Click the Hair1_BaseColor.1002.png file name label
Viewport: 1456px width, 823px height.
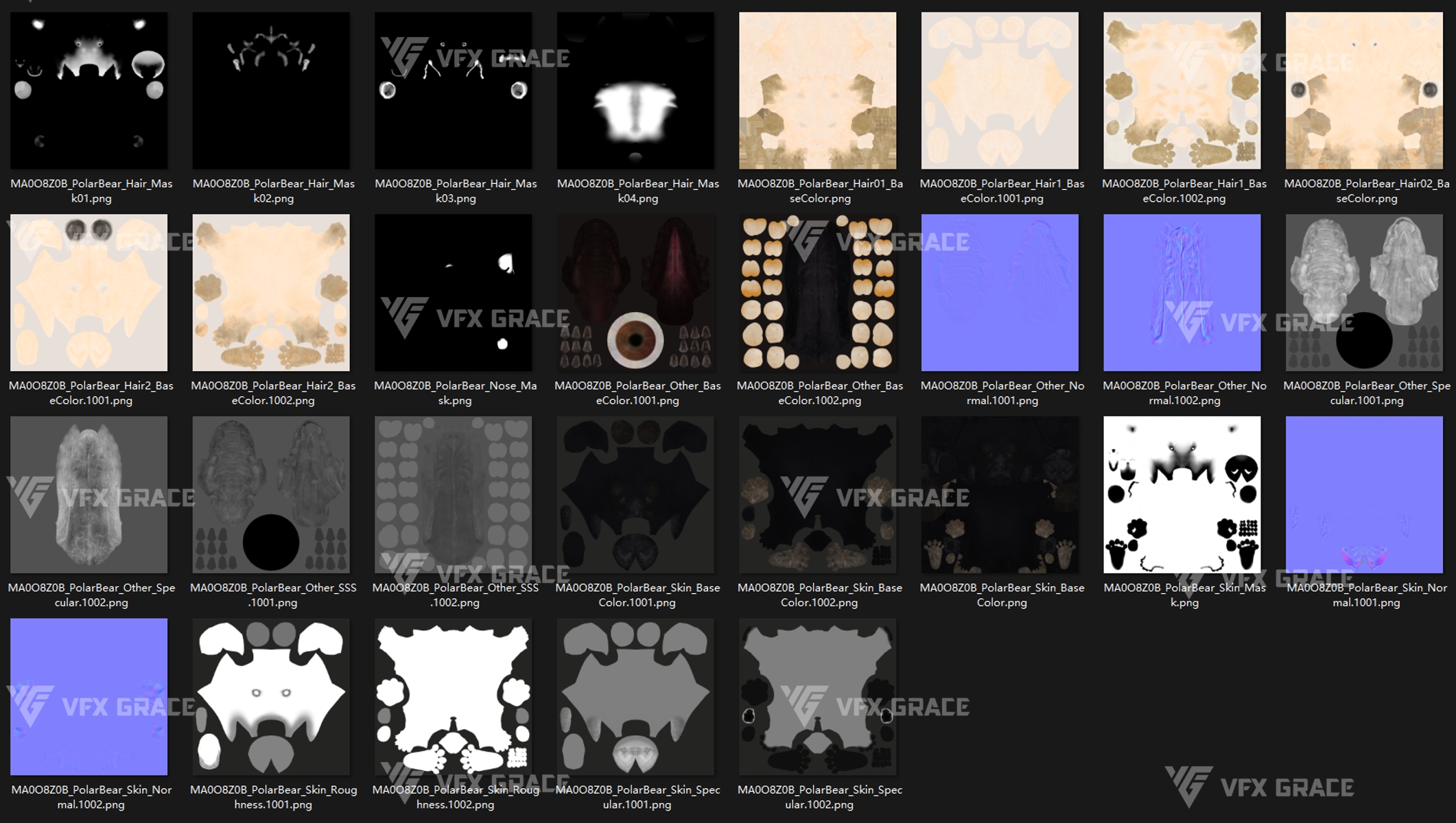pos(1184,191)
